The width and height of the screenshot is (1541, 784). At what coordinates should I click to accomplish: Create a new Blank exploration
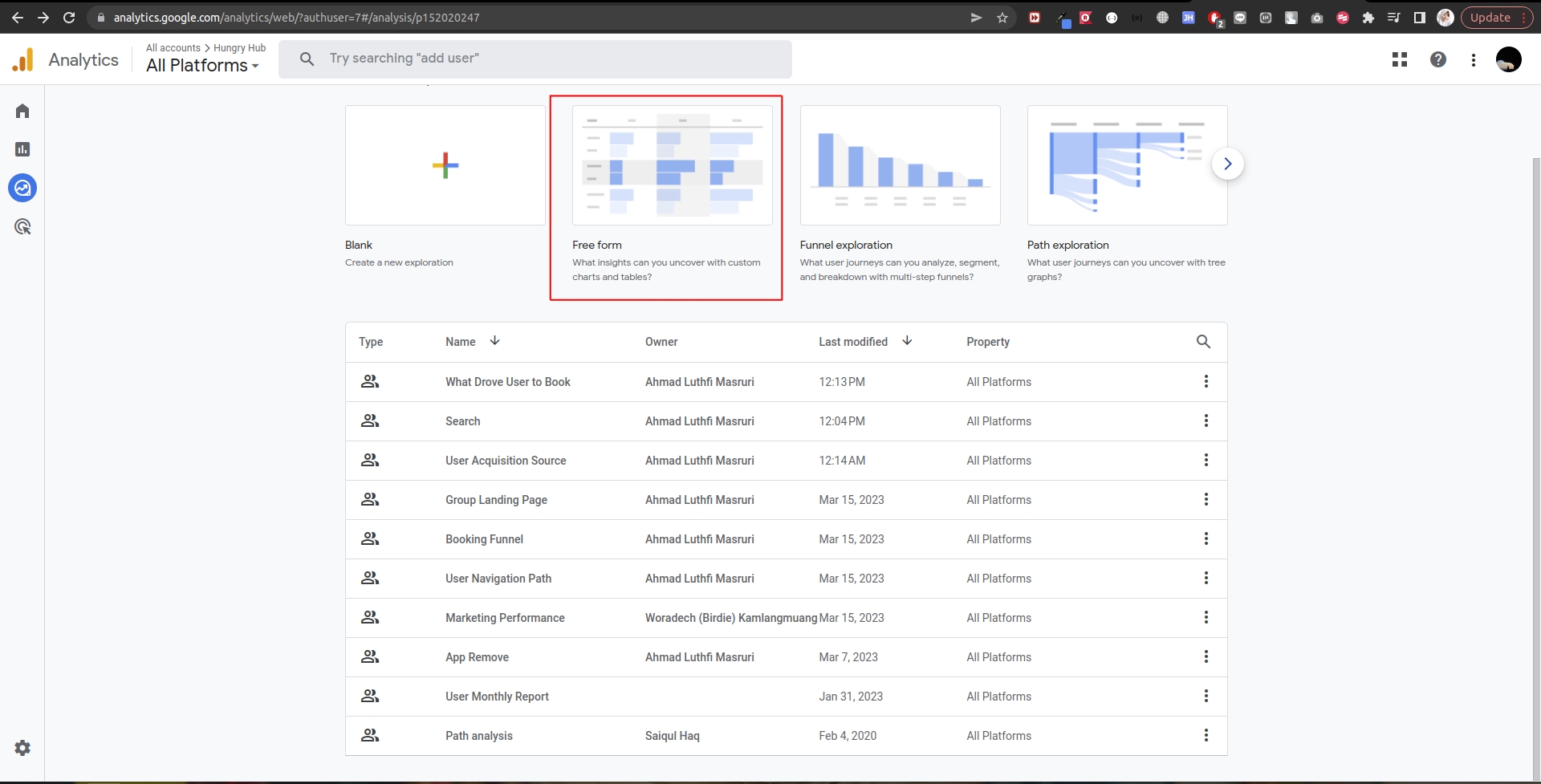445,165
